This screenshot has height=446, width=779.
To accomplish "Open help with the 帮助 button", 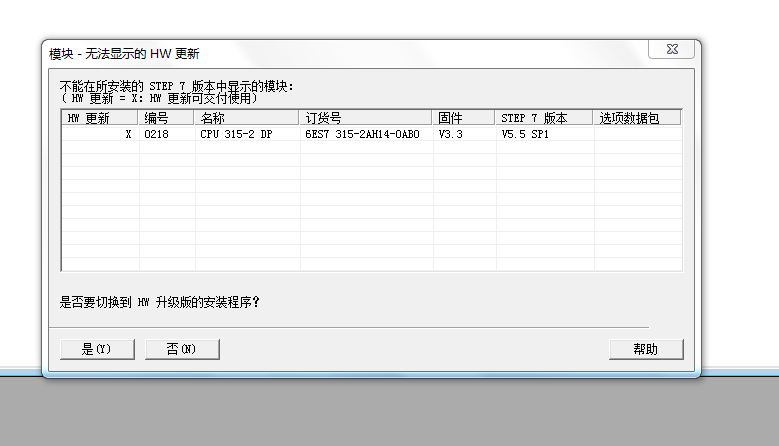I will tap(646, 349).
